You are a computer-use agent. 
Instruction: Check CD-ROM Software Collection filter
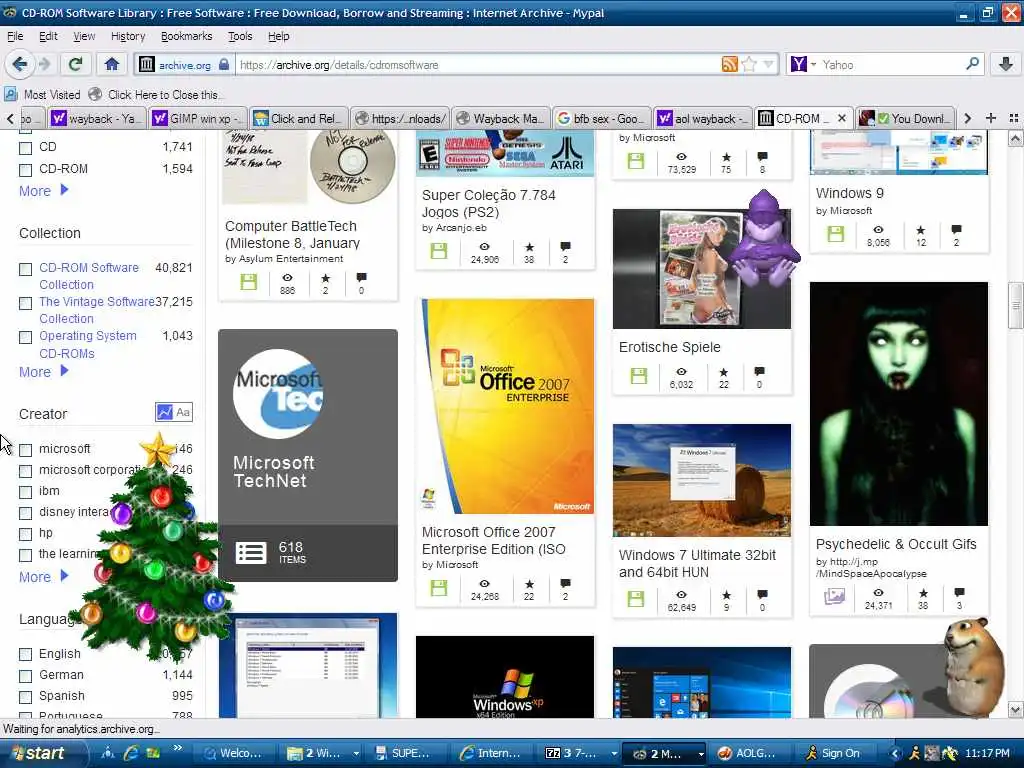25,269
